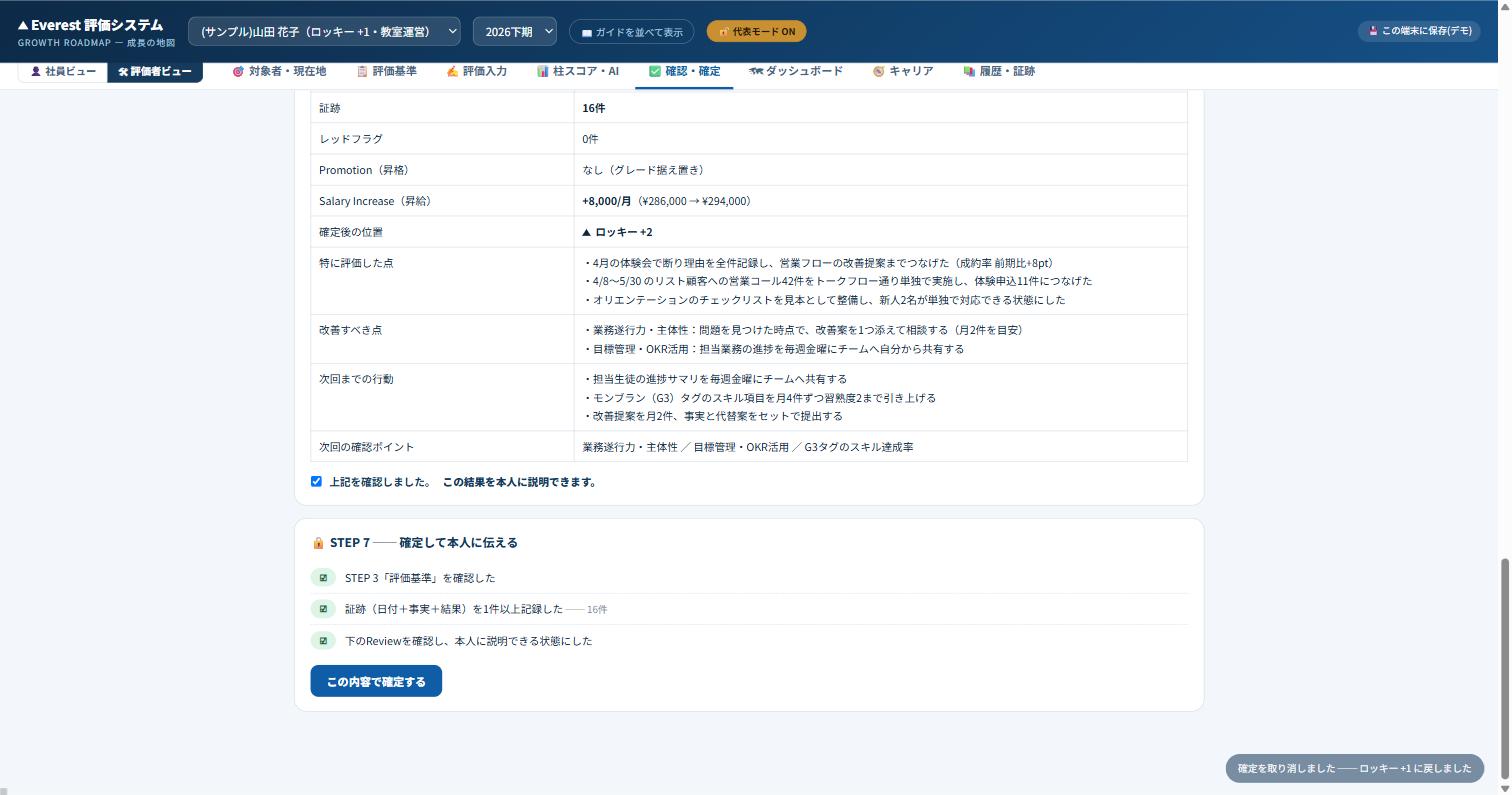Screen dimensions: 1512x795
Task: Click the 確定後の位置 row label
Action: click(350, 232)
